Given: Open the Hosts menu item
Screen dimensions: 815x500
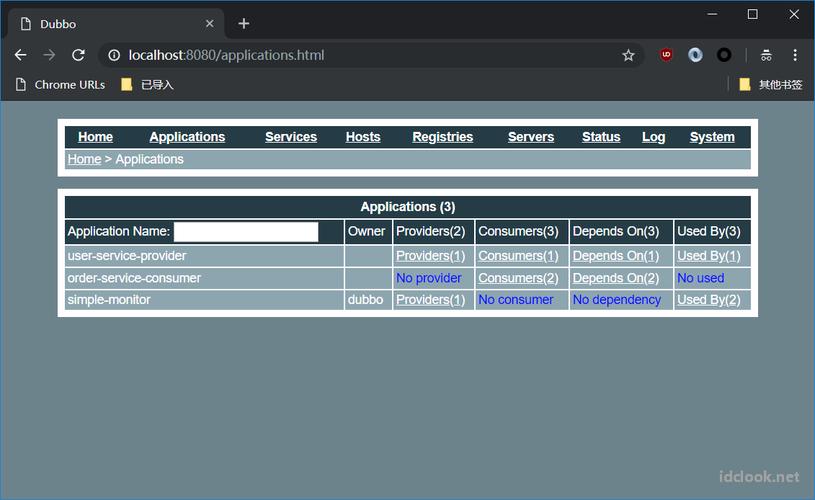Looking at the screenshot, I should click(x=363, y=137).
